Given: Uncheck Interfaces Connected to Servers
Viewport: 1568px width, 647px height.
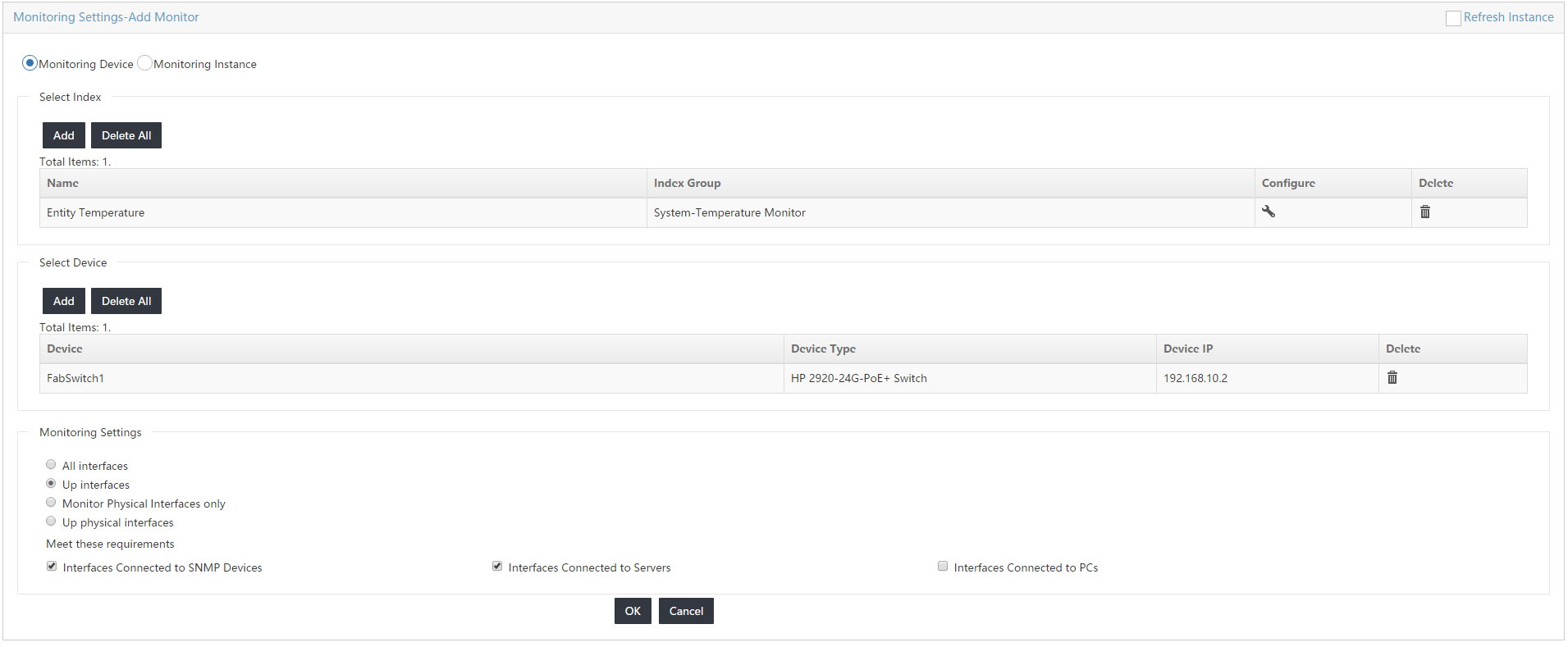Looking at the screenshot, I should point(497,567).
